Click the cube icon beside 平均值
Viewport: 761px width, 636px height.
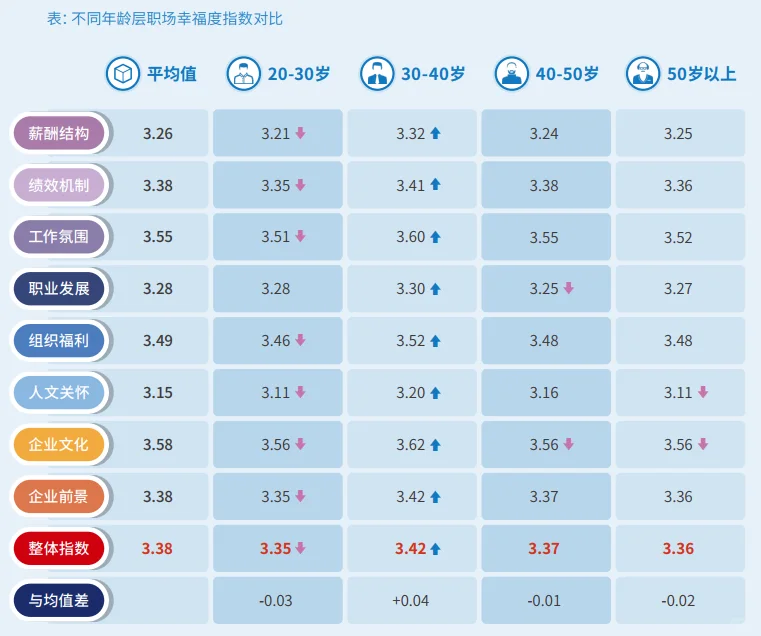point(123,74)
